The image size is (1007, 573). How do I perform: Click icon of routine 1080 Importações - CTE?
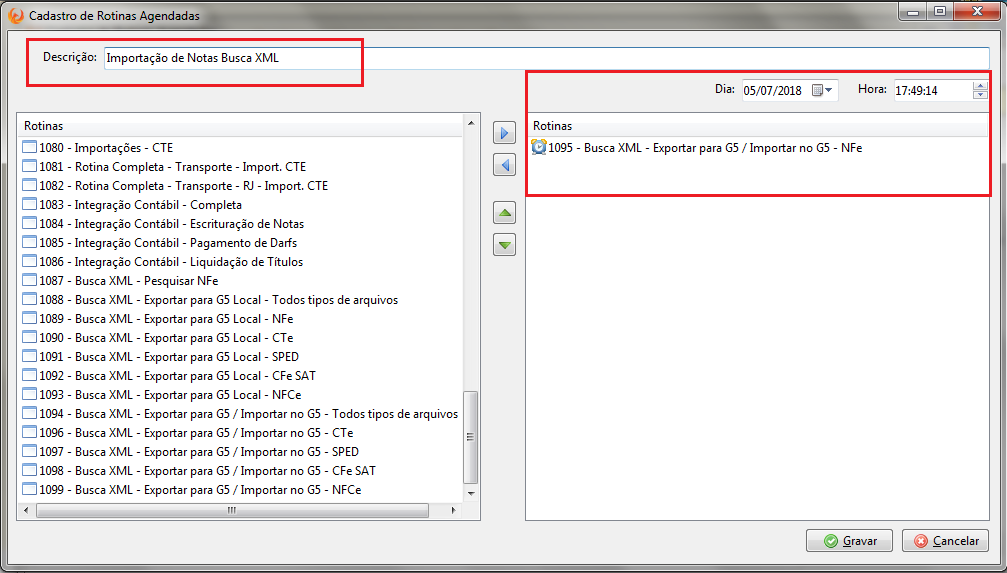pyautogui.click(x=30, y=148)
